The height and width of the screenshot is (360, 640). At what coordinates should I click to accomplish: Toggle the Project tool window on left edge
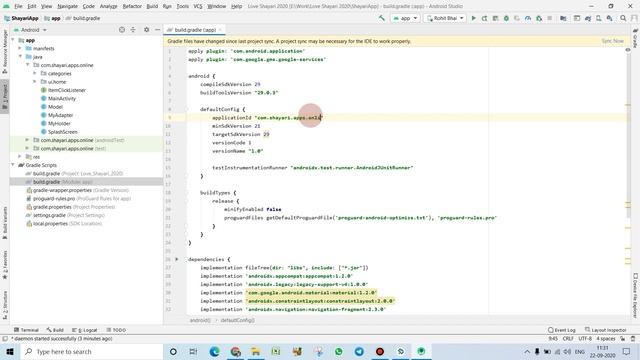pyautogui.click(x=4, y=97)
